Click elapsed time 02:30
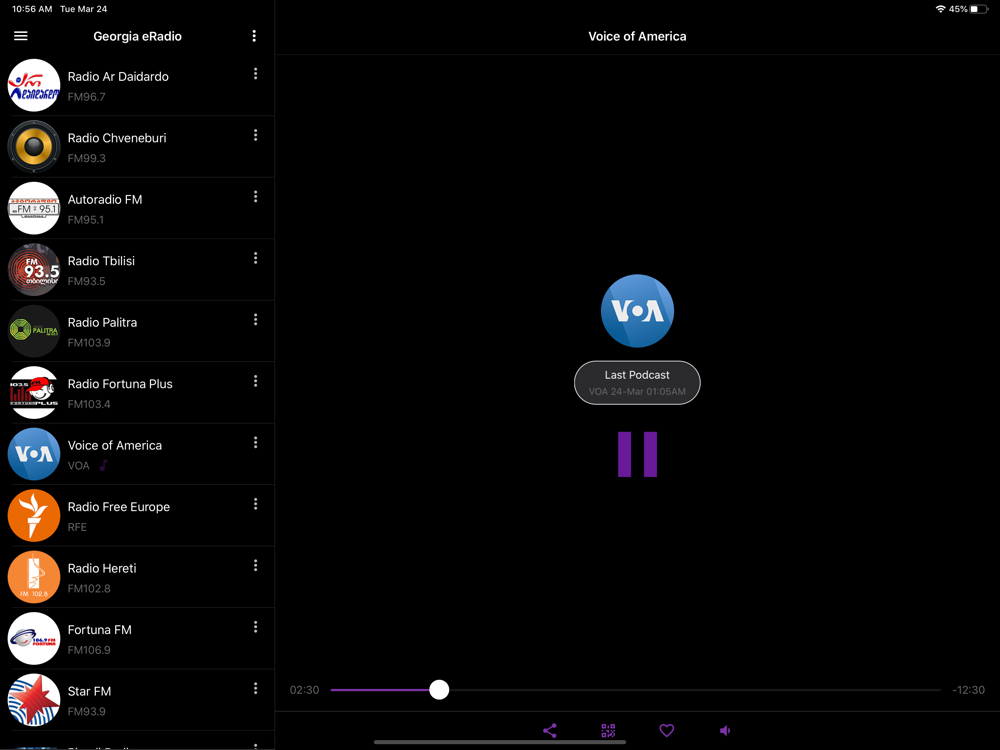Screen dimensions: 1000x750 tap(304, 690)
